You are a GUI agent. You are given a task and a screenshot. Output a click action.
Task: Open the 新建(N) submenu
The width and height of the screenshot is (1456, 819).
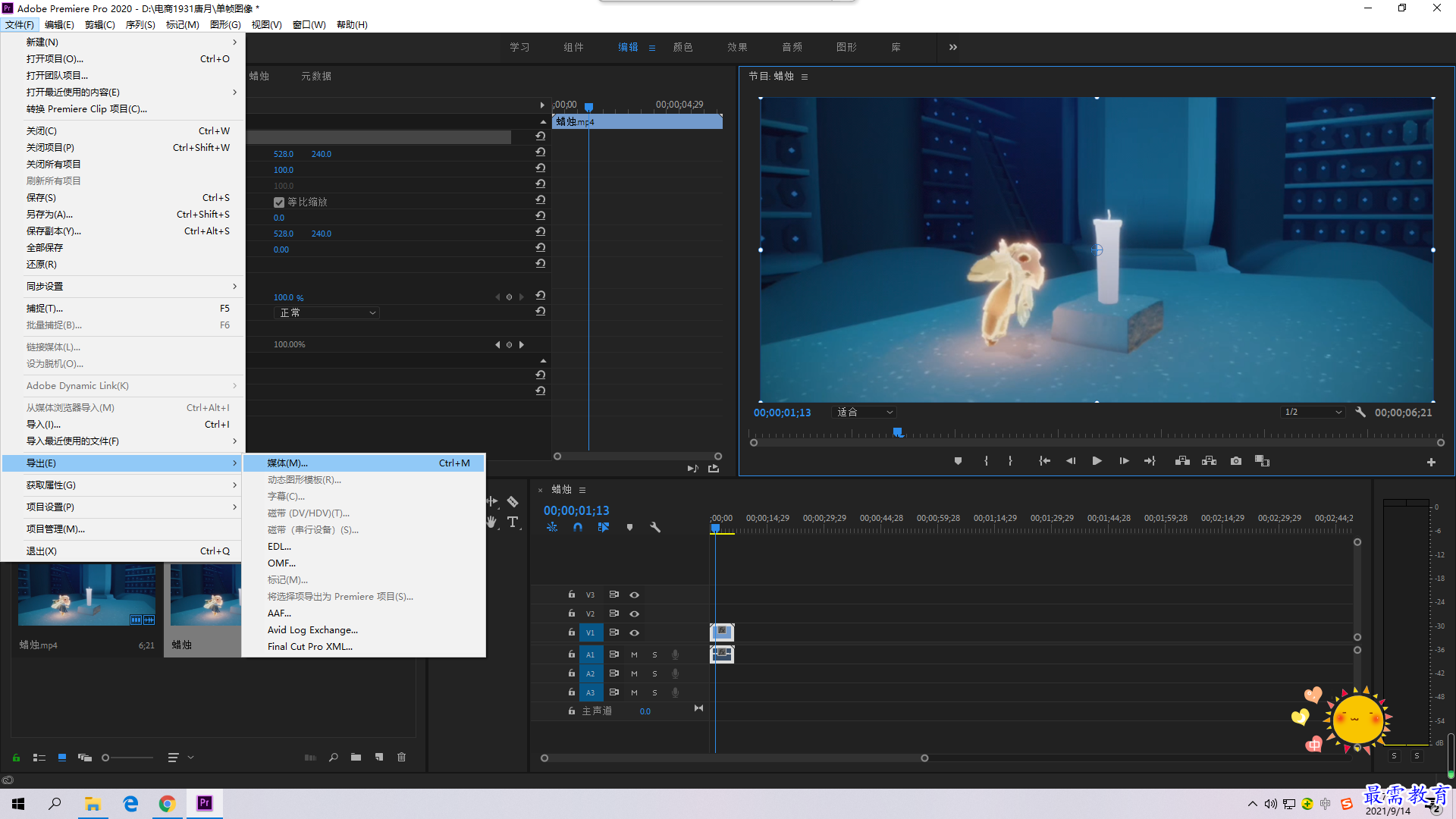coord(123,42)
